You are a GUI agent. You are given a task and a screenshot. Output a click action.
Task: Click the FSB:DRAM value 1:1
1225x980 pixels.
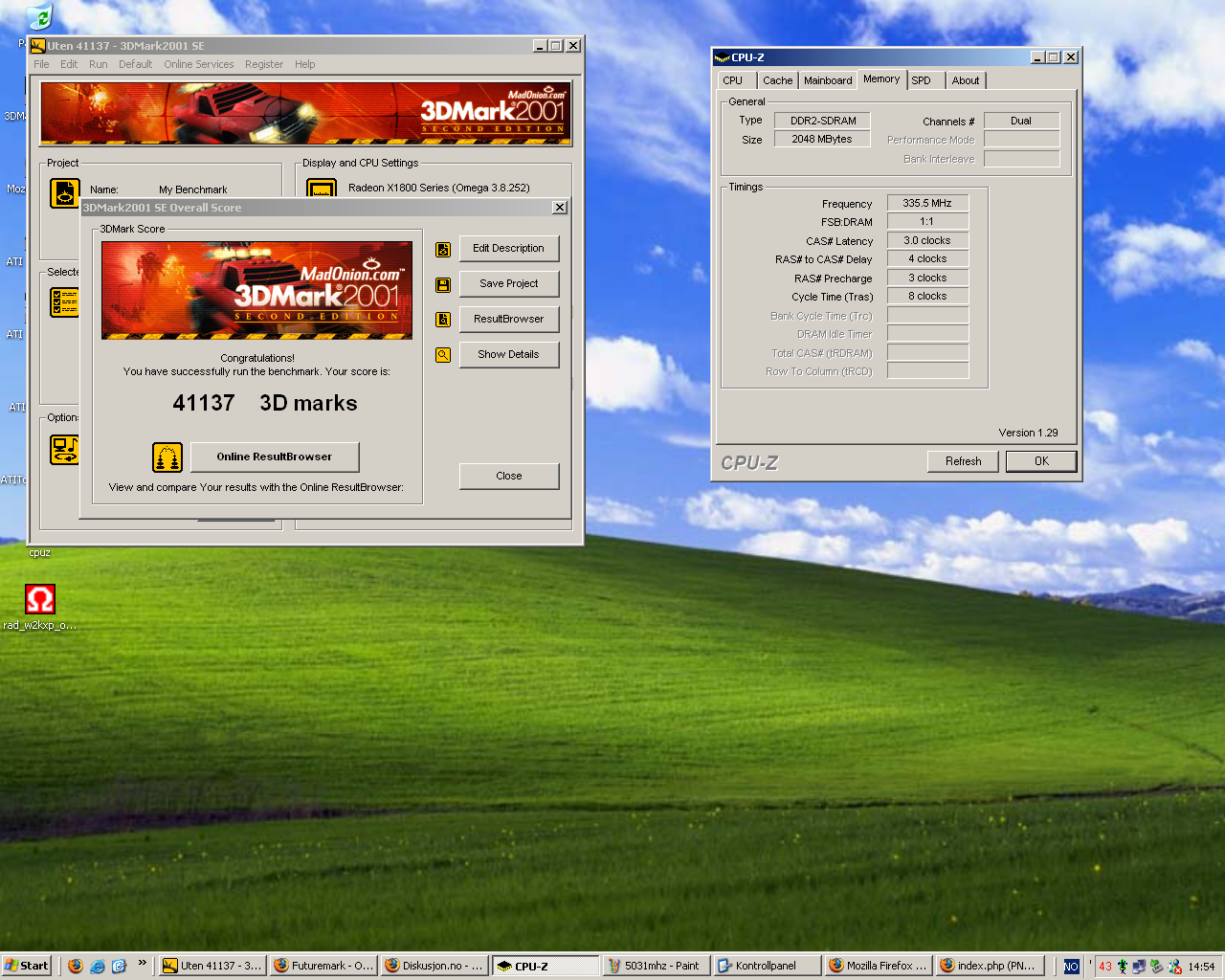927,221
